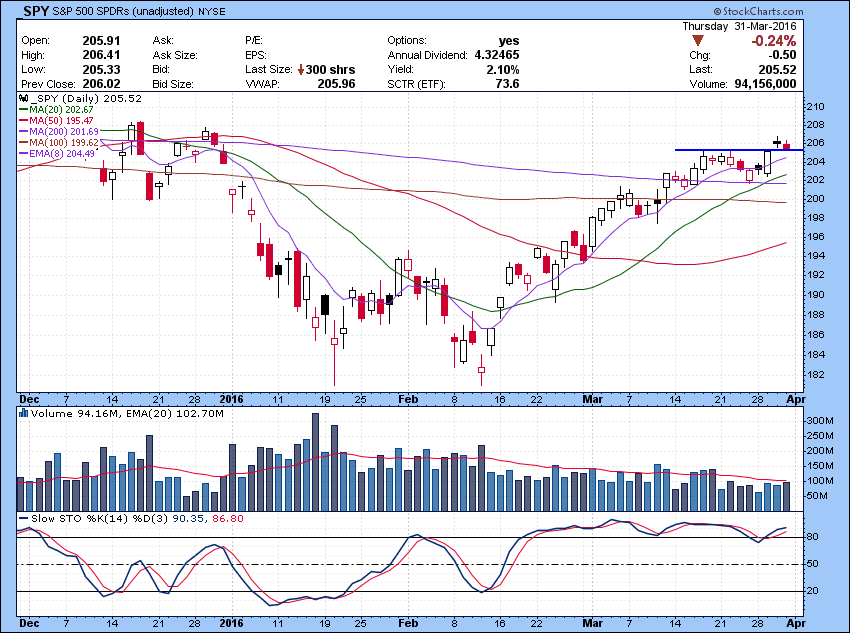
Task: Click the MA(20) 202.67 legend entry
Action: point(61,109)
